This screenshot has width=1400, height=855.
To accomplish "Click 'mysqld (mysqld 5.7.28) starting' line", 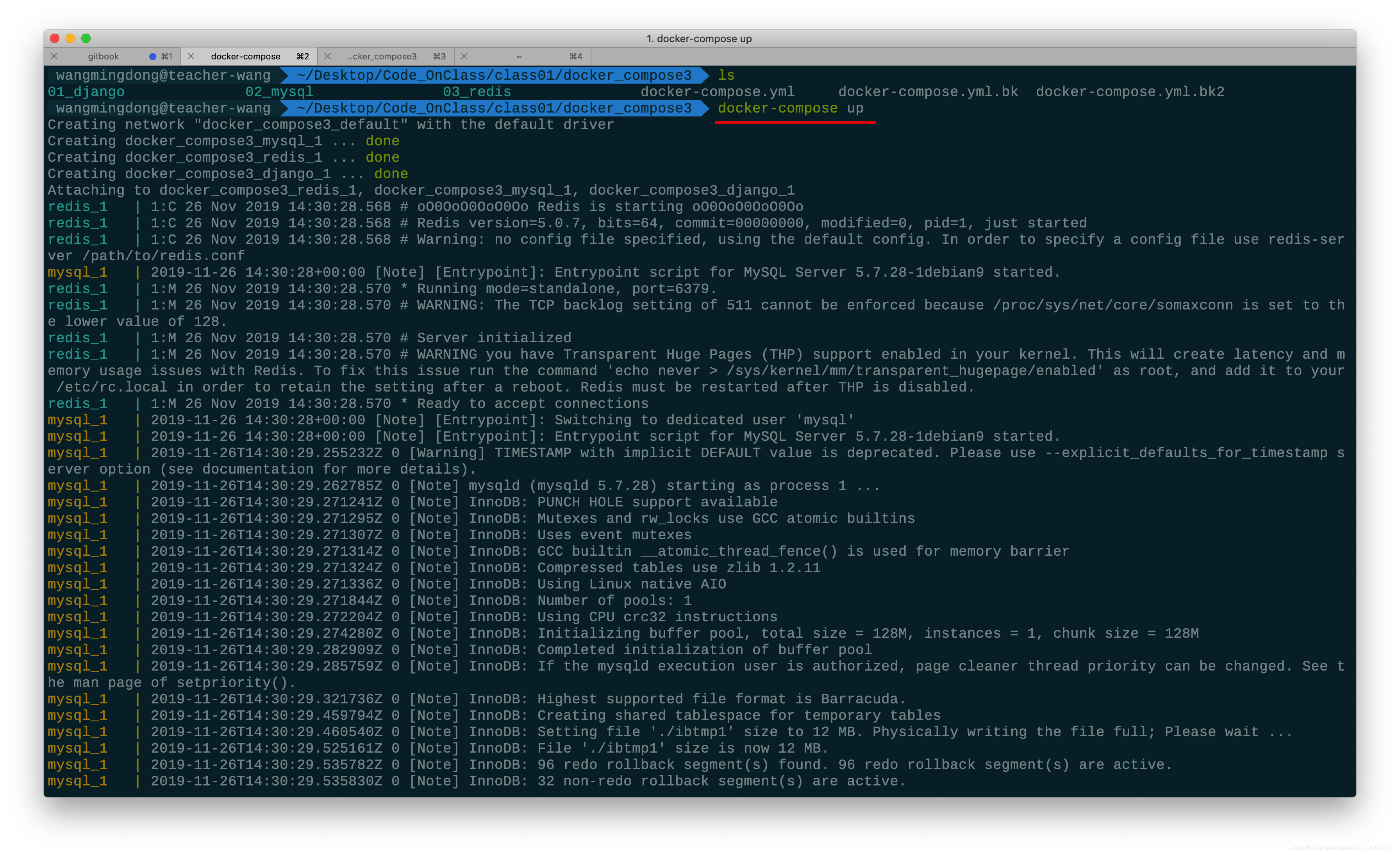I will (464, 486).
